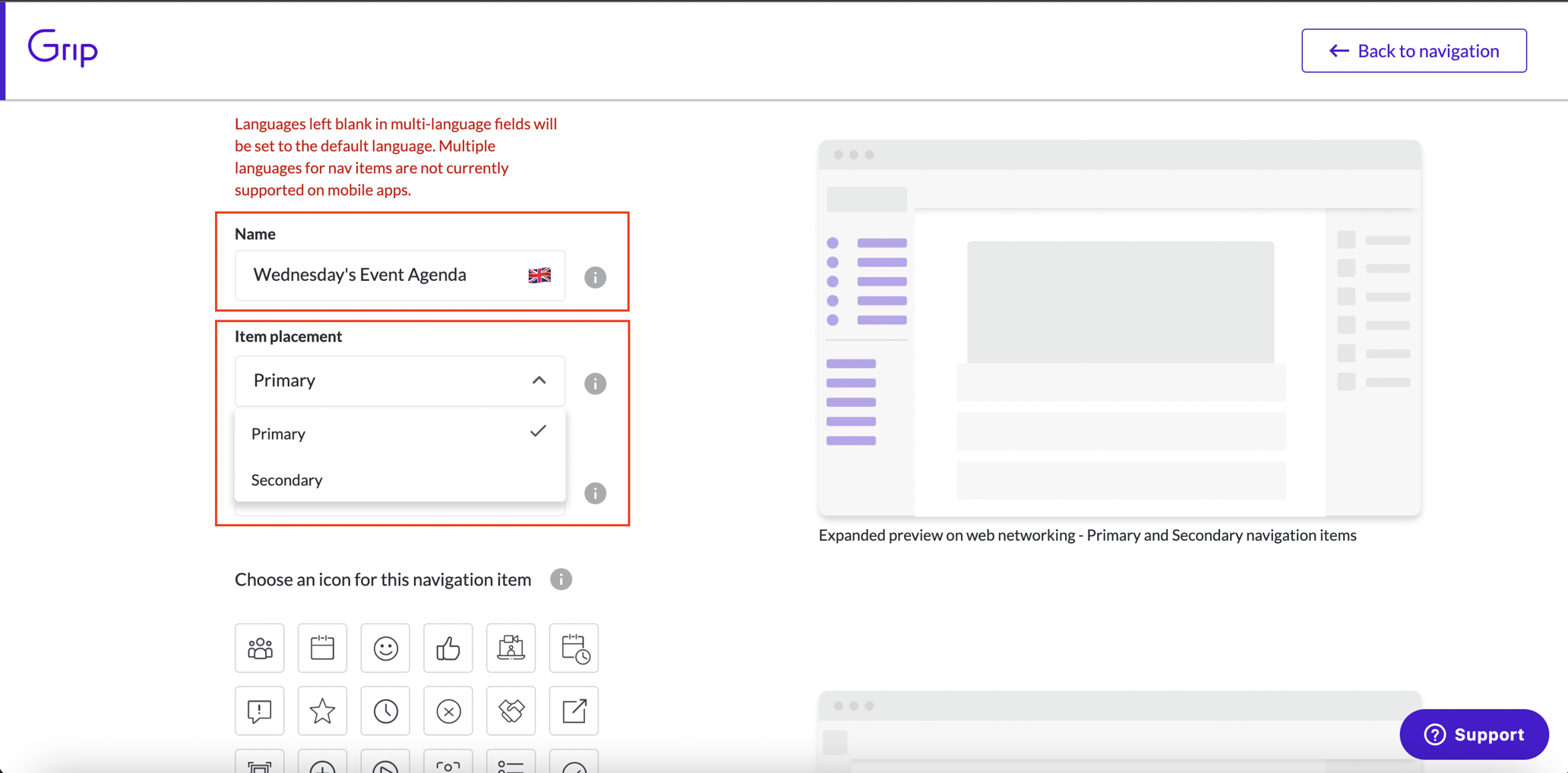Viewport: 1568px width, 773px height.
Task: Click Back to navigation
Action: [1413, 50]
